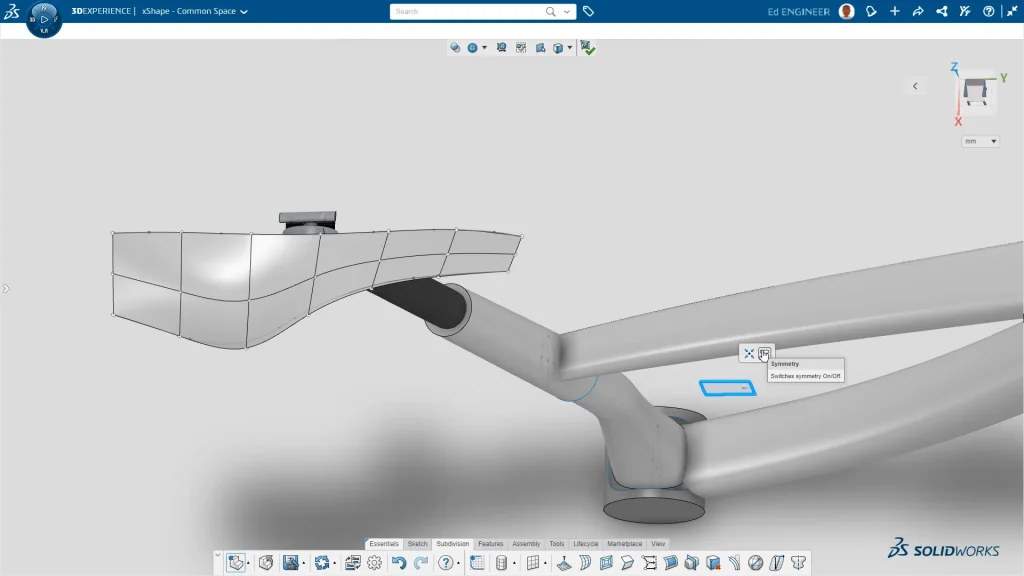Expand the search options dropdown arrow

pos(568,12)
